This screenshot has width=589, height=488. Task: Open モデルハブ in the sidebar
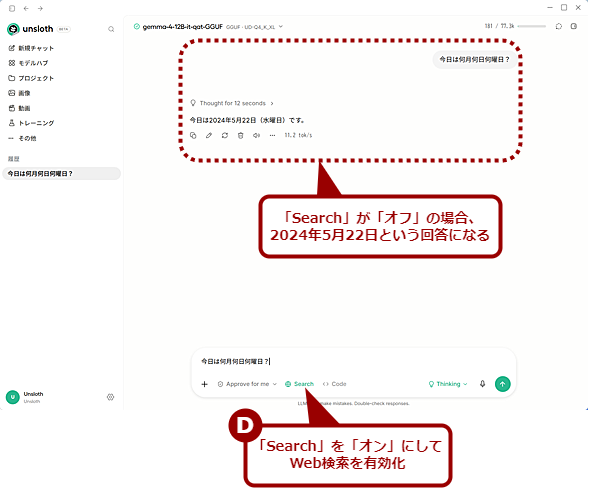28,63
